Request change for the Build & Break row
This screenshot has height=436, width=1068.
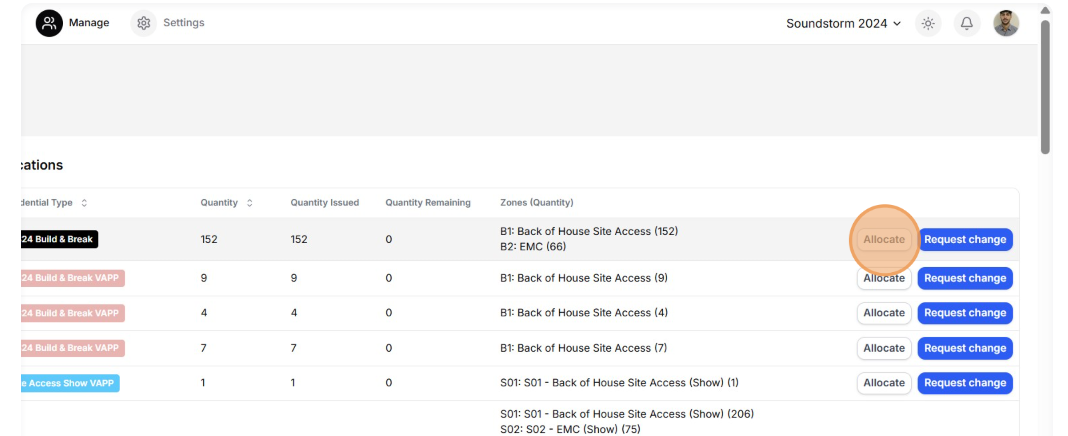965,240
